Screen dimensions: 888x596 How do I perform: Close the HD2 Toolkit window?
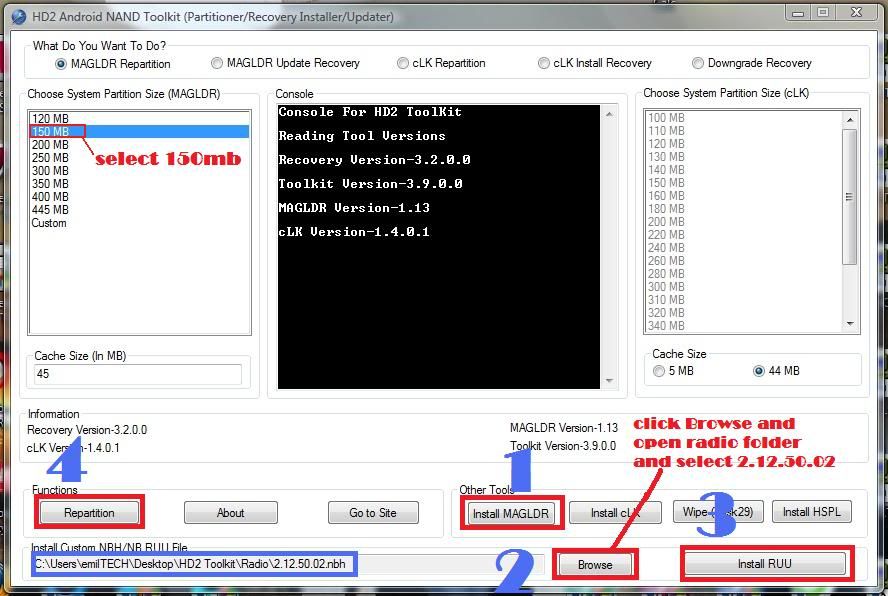856,12
